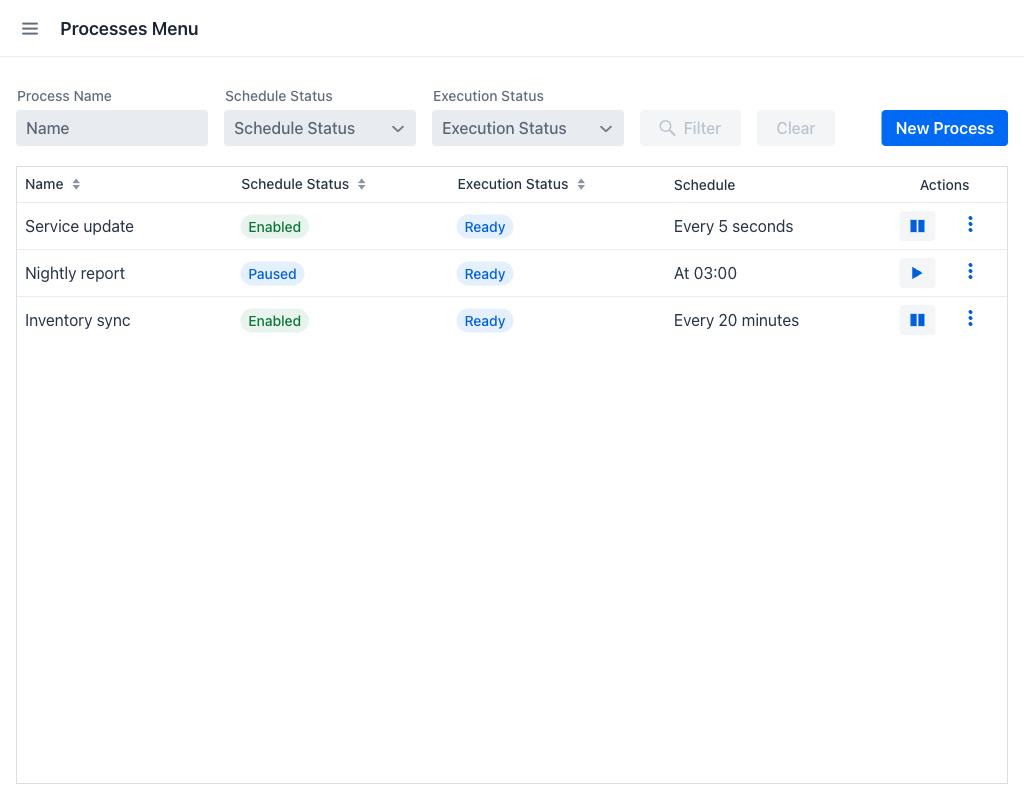Click Enabled badge in Service update row
The image size is (1024, 800).
tap(274, 227)
